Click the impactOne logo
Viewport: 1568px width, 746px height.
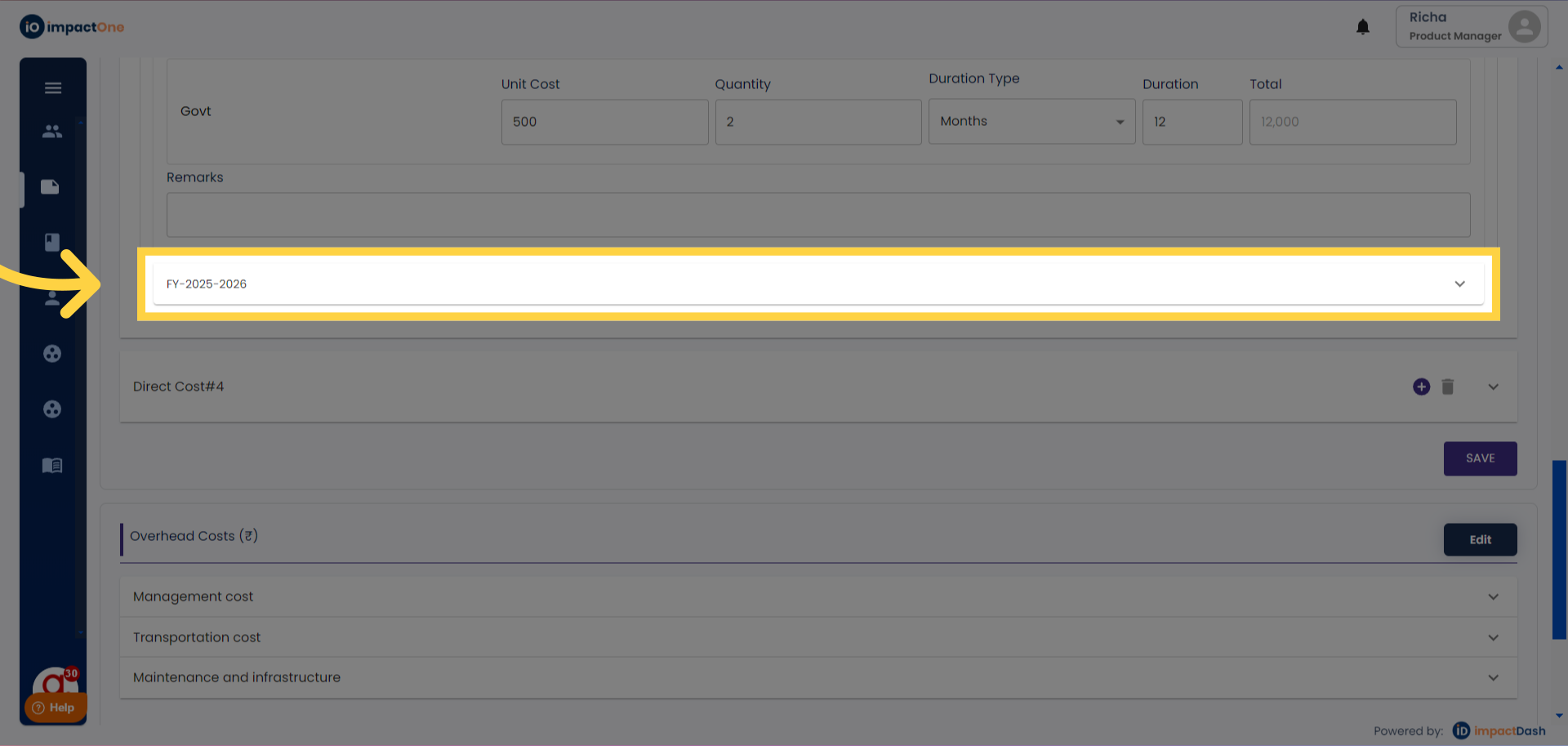click(72, 27)
